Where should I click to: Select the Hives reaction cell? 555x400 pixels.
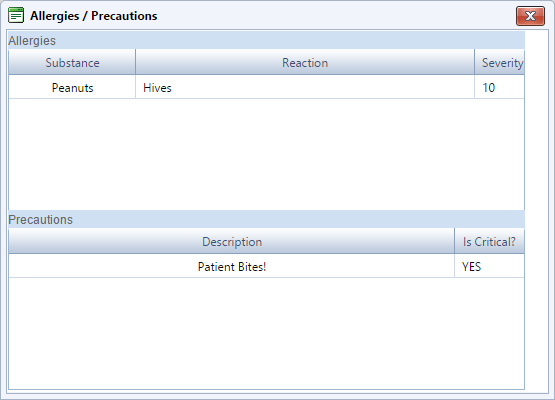pos(305,87)
